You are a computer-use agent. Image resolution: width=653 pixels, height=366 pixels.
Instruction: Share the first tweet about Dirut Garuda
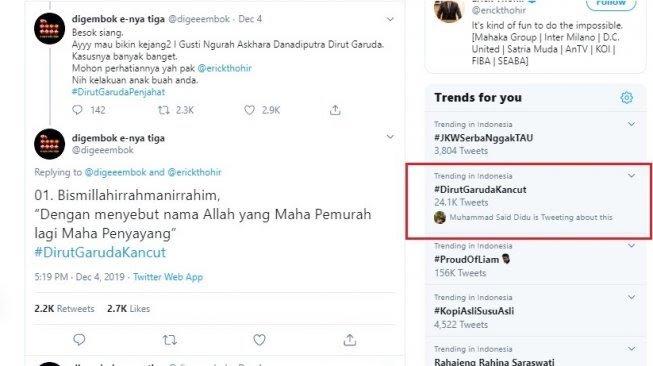(x=335, y=110)
